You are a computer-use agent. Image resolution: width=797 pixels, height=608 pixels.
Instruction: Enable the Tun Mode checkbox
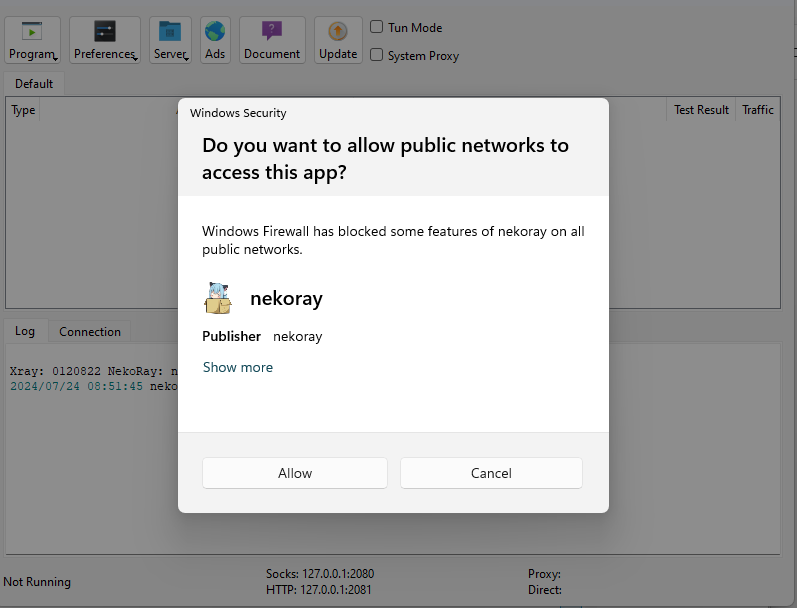point(377,27)
